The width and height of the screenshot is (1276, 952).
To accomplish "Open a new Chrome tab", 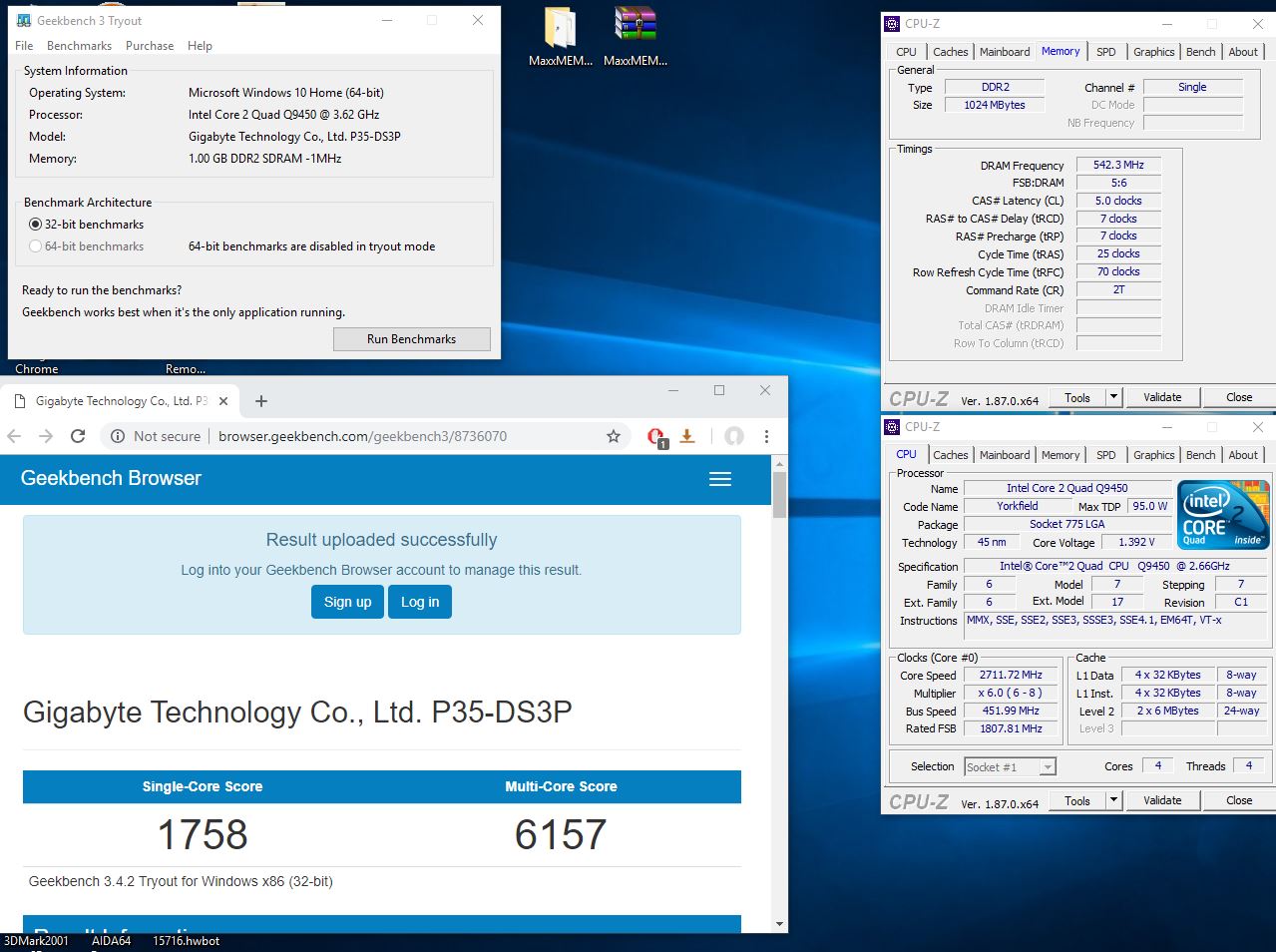I will click(x=261, y=401).
